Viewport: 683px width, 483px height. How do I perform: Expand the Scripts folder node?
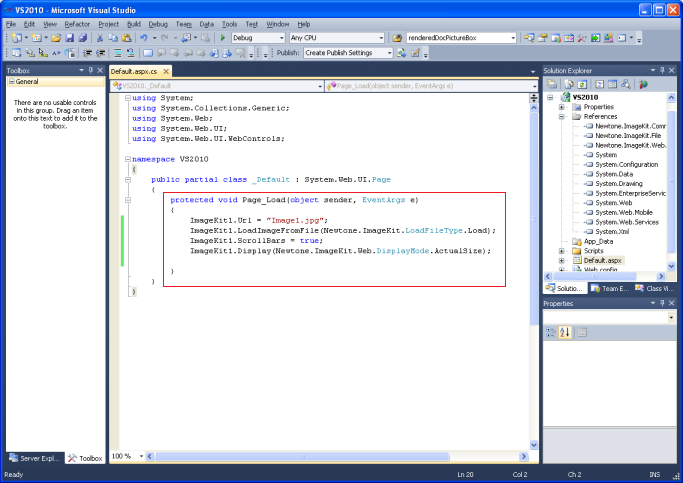(x=562, y=251)
